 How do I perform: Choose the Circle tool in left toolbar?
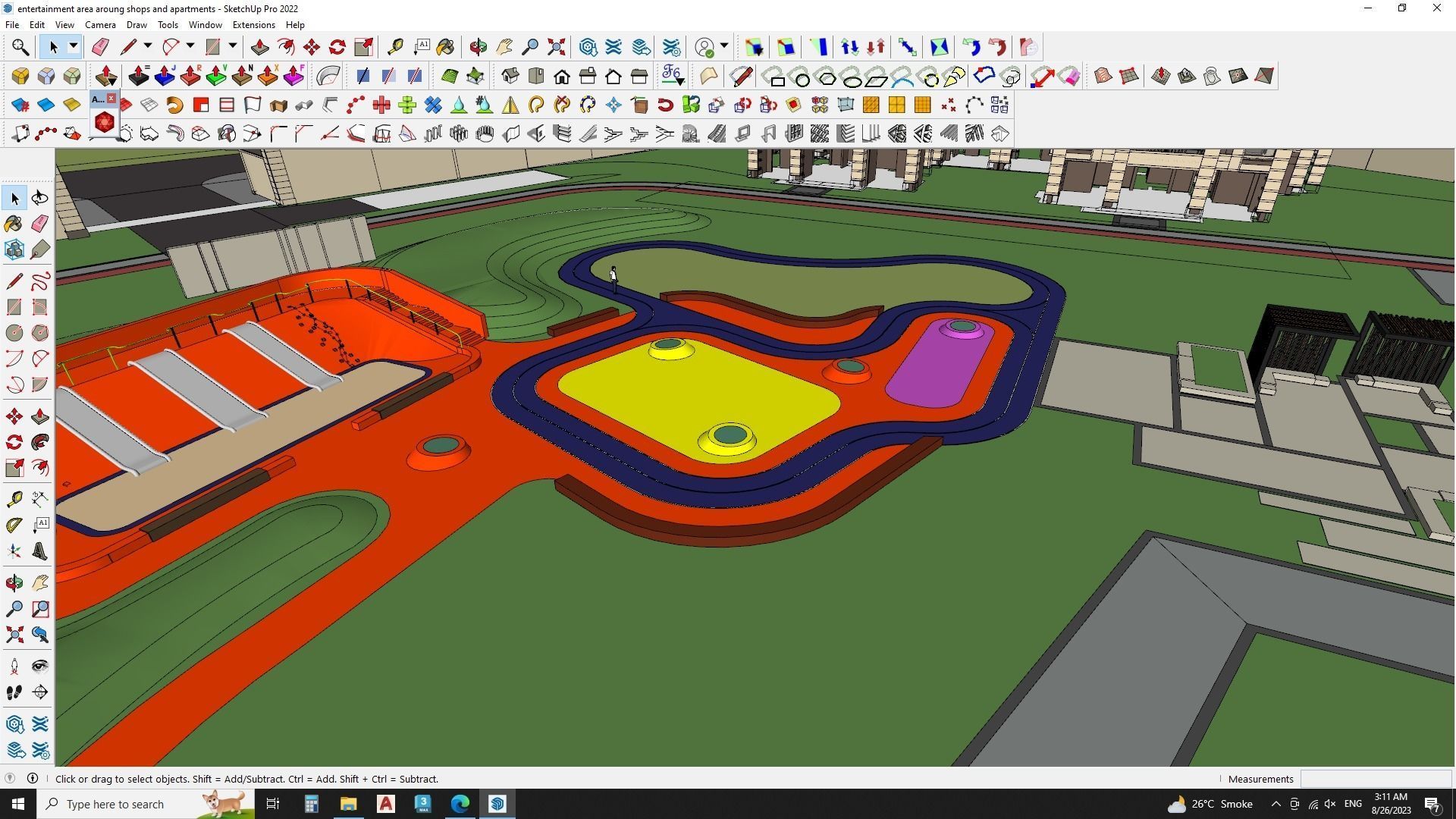(14, 333)
